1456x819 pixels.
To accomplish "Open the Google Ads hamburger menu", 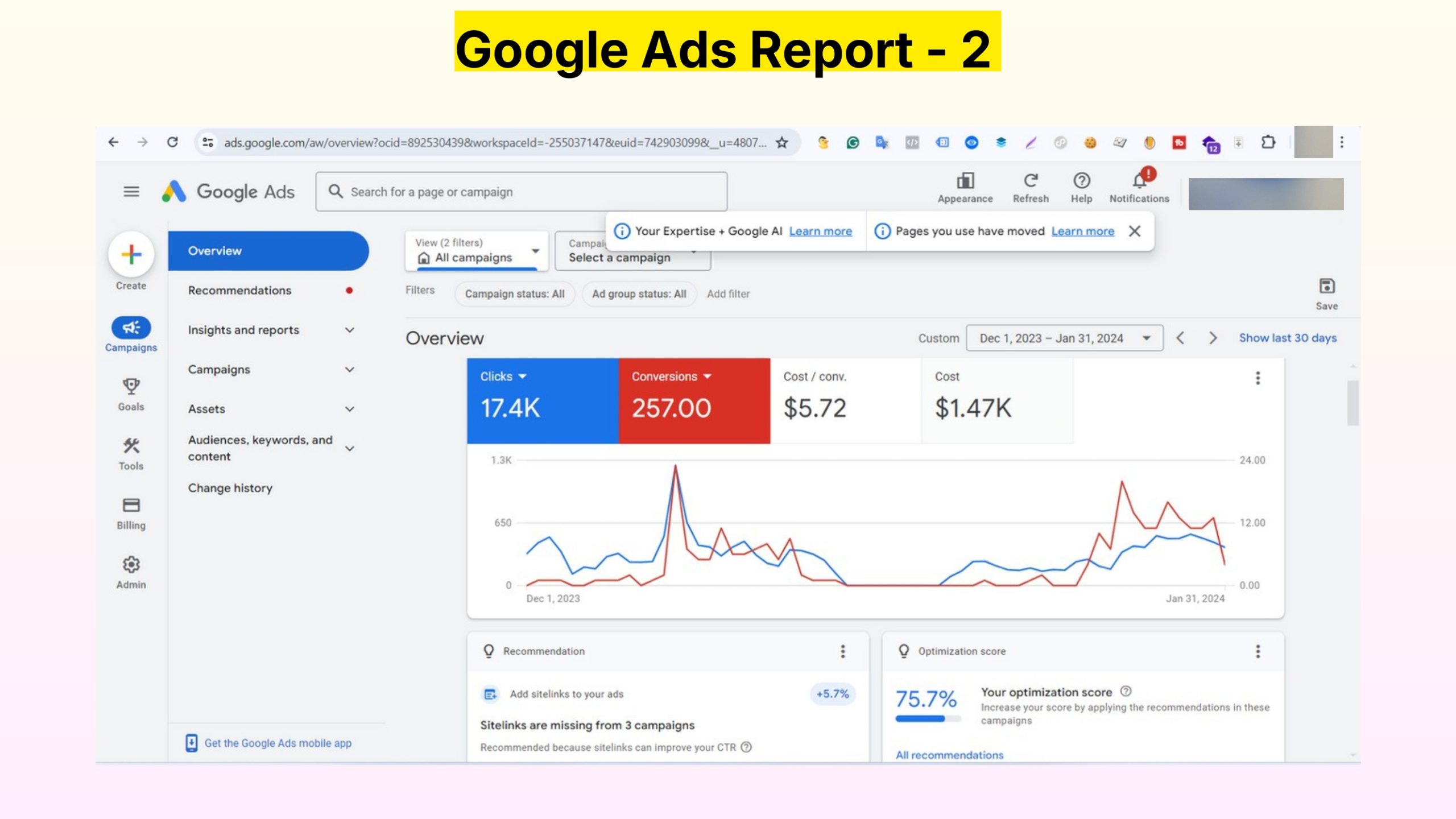I will tap(131, 192).
